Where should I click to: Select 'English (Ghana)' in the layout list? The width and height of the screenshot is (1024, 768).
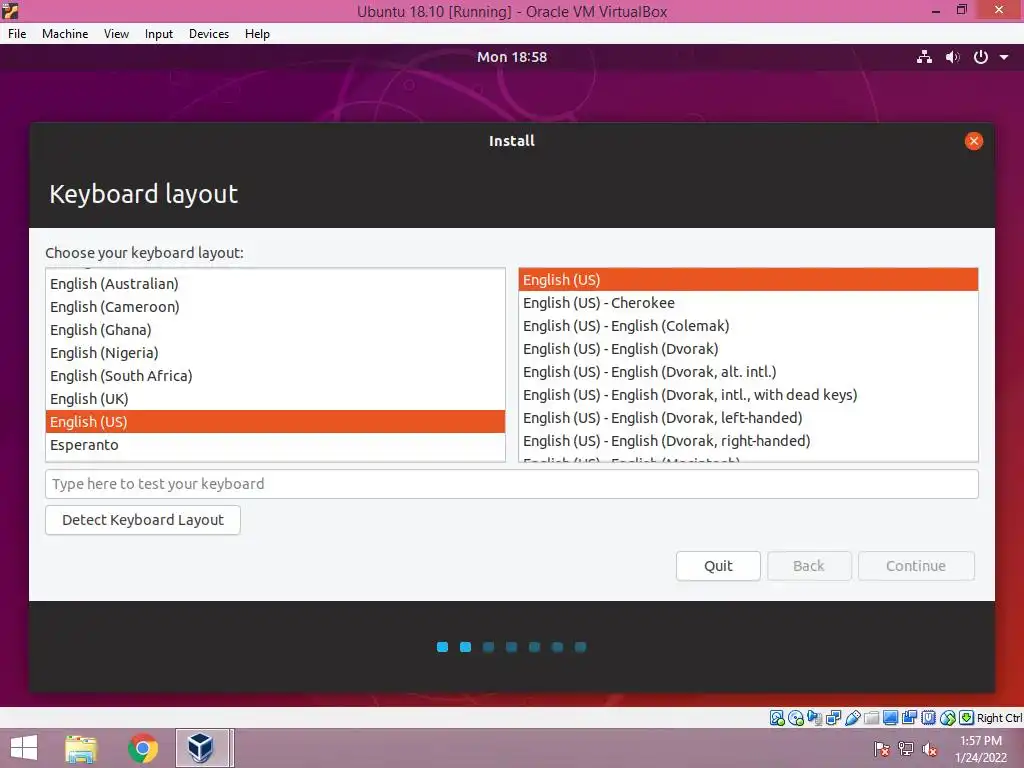pyautogui.click(x=276, y=330)
